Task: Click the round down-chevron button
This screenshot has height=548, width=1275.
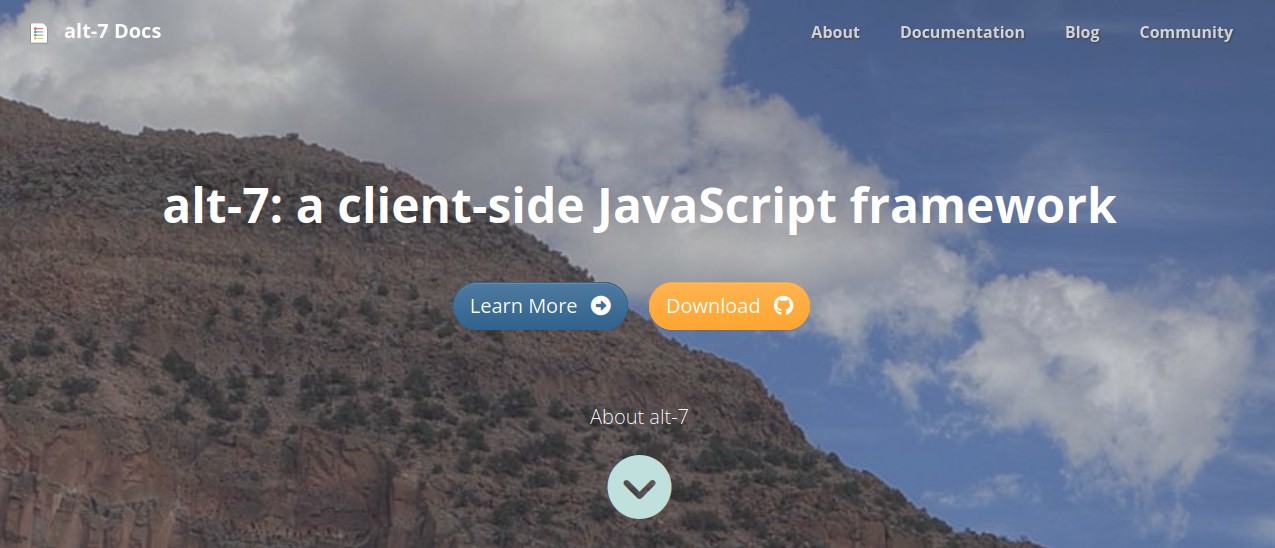Action: pyautogui.click(x=640, y=487)
